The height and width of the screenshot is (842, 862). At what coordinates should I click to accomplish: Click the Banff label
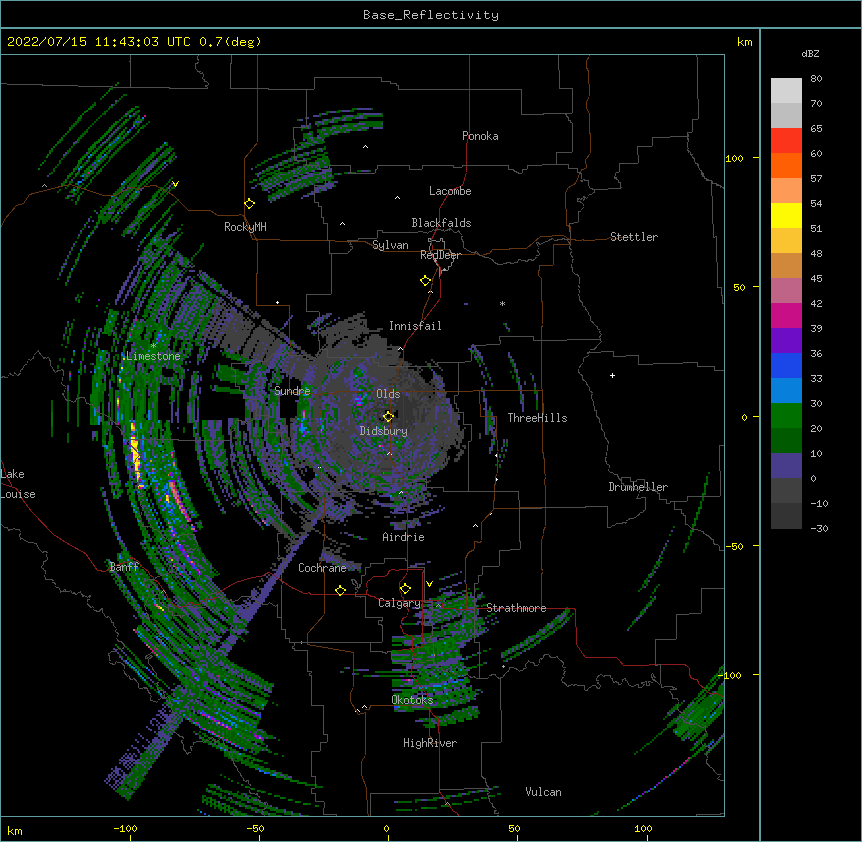tap(124, 567)
